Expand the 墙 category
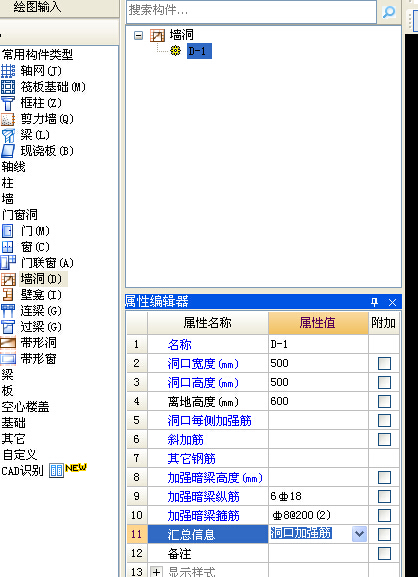The image size is (418, 577). (7, 199)
